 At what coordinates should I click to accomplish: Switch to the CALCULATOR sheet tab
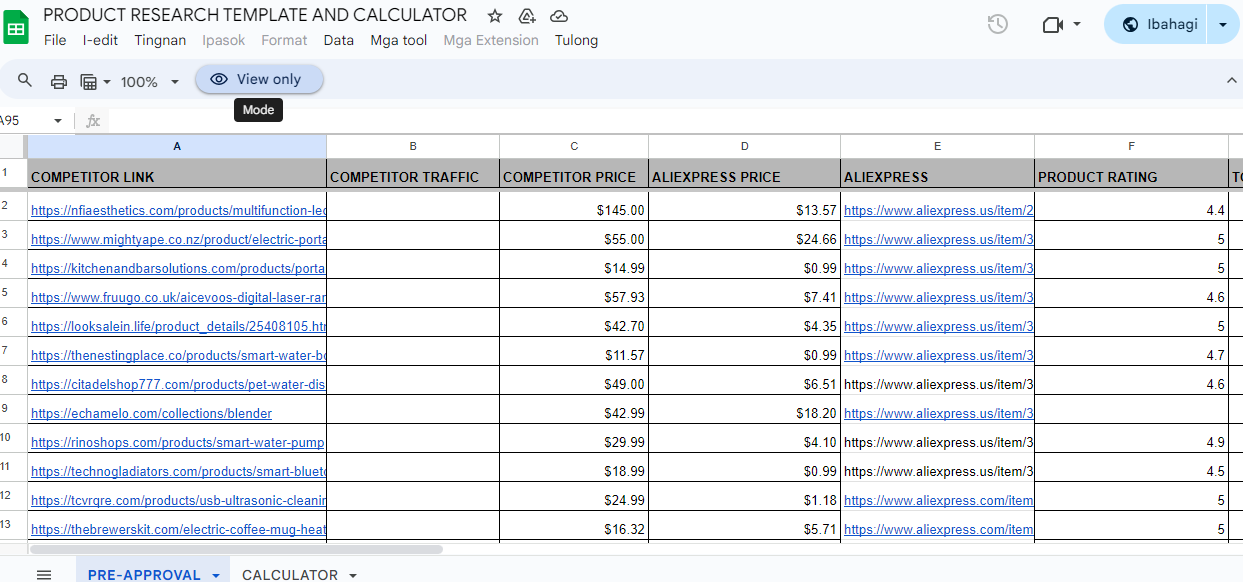pyautogui.click(x=290, y=575)
